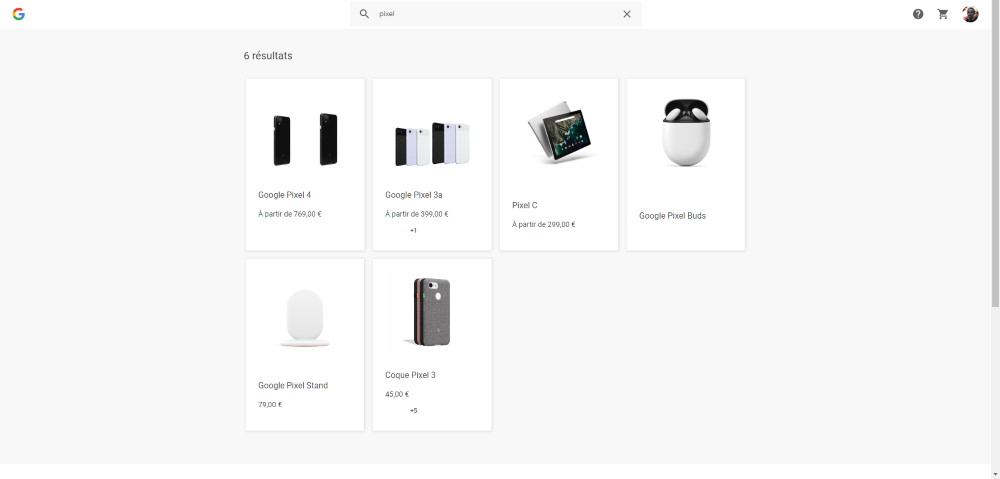Click the Google Pixel Buds title
This screenshot has width=1000, height=479.
point(672,216)
